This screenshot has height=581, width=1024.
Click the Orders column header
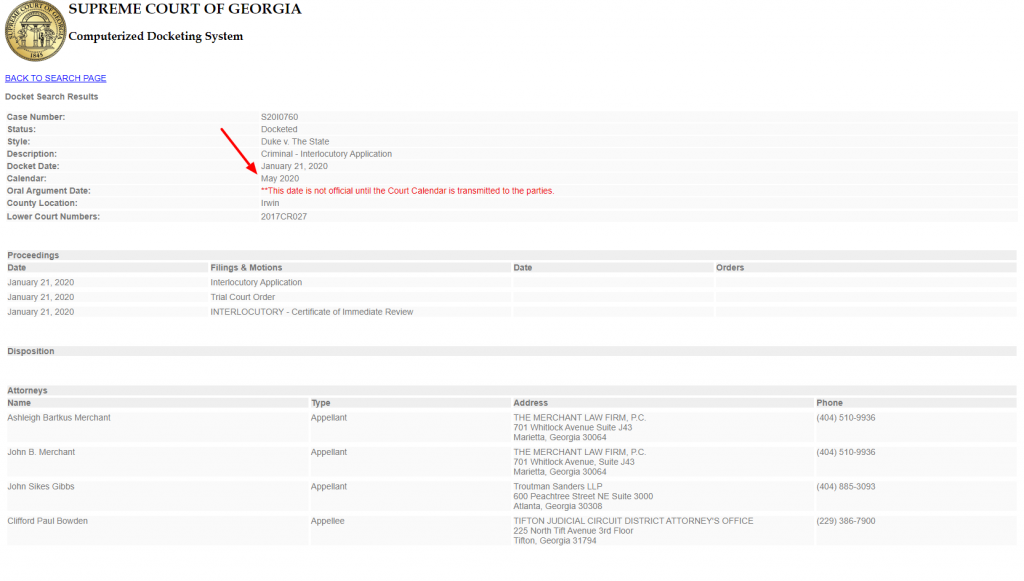tap(730, 268)
